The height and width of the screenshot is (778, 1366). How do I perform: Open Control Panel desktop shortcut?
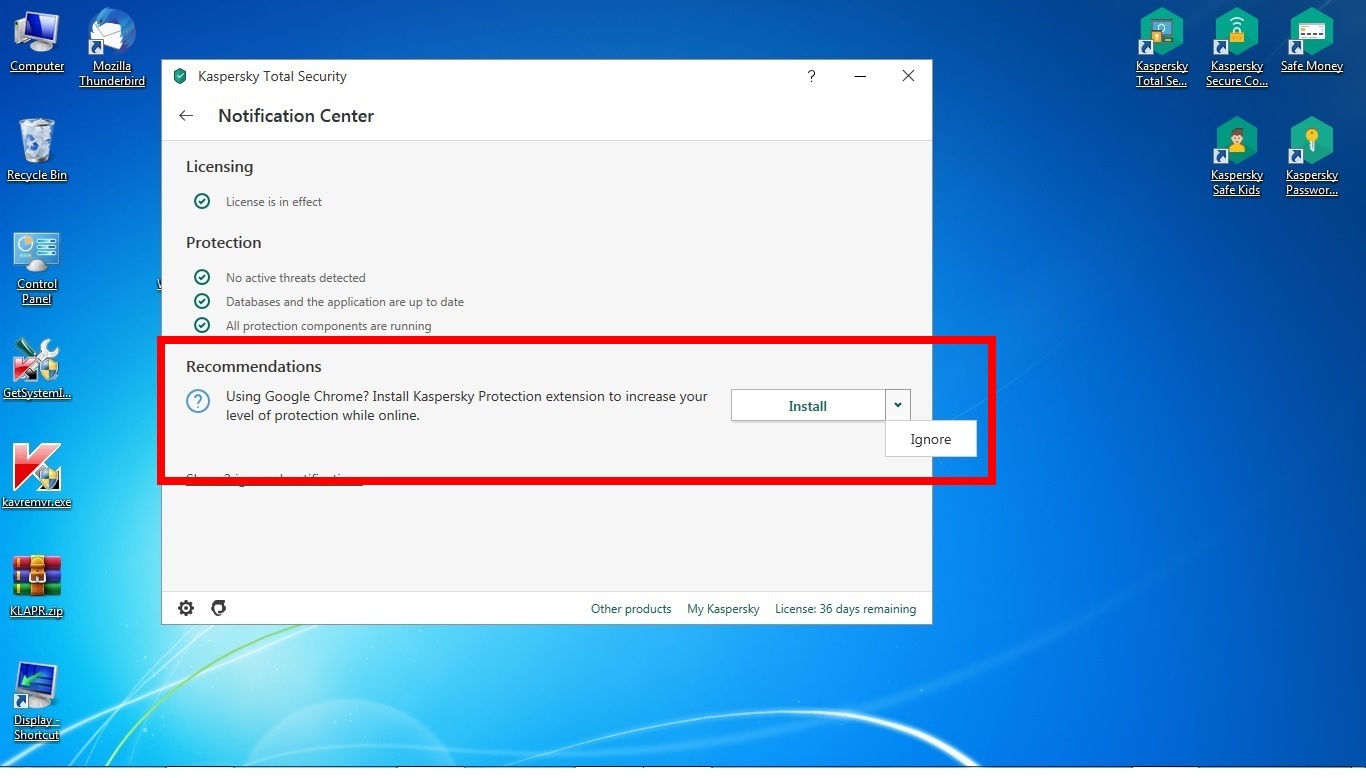point(37,268)
